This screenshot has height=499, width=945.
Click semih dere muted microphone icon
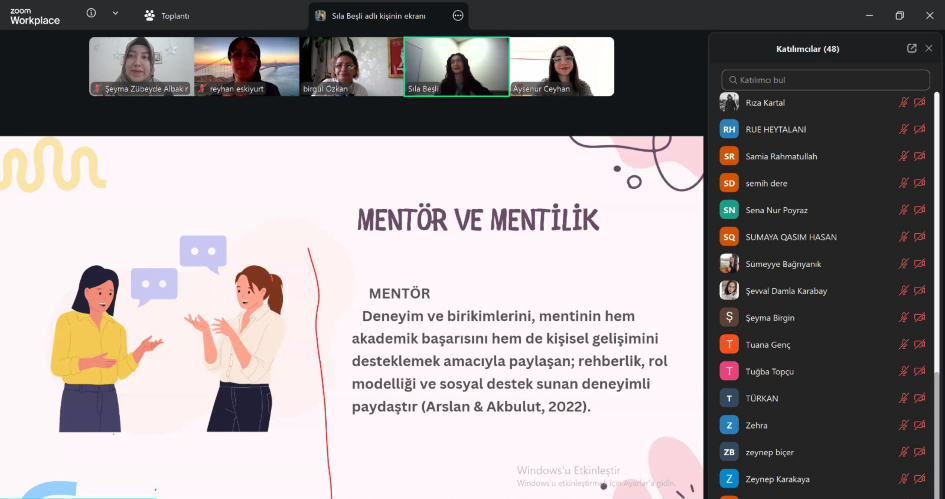[903, 183]
